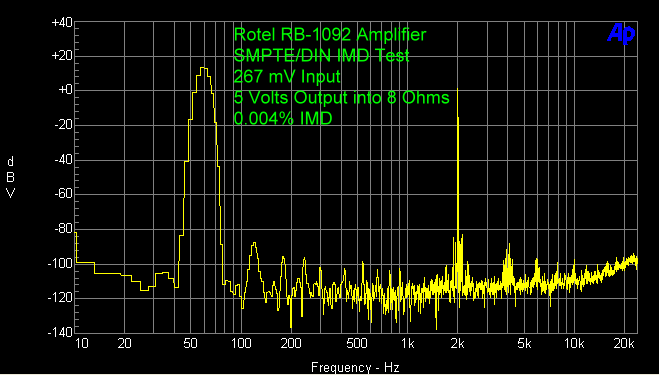Viewport: 659px width, 375px height.
Task: Click the '100' frequency axis tick
Action: tap(241, 343)
